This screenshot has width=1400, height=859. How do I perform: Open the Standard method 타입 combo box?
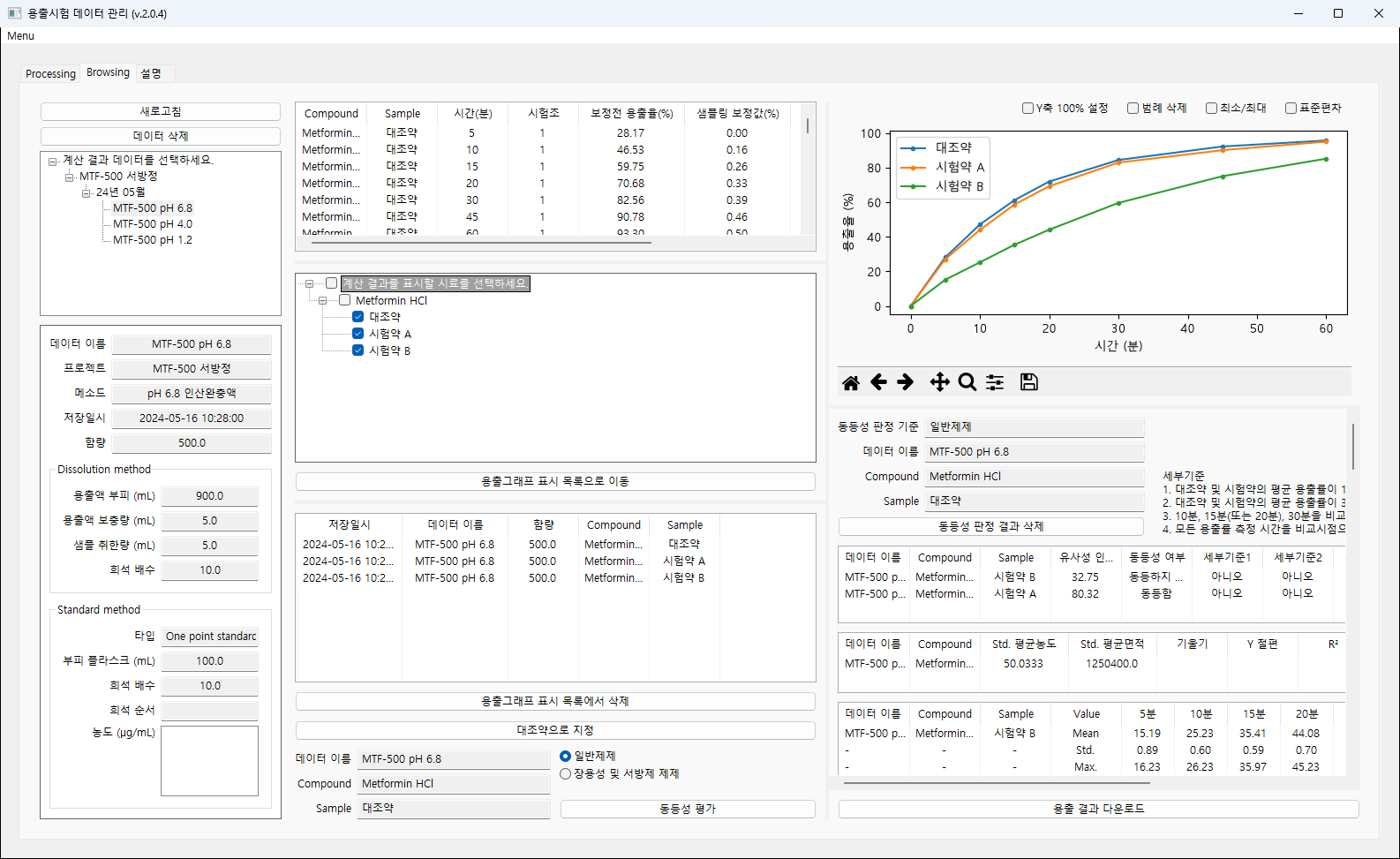[210, 636]
